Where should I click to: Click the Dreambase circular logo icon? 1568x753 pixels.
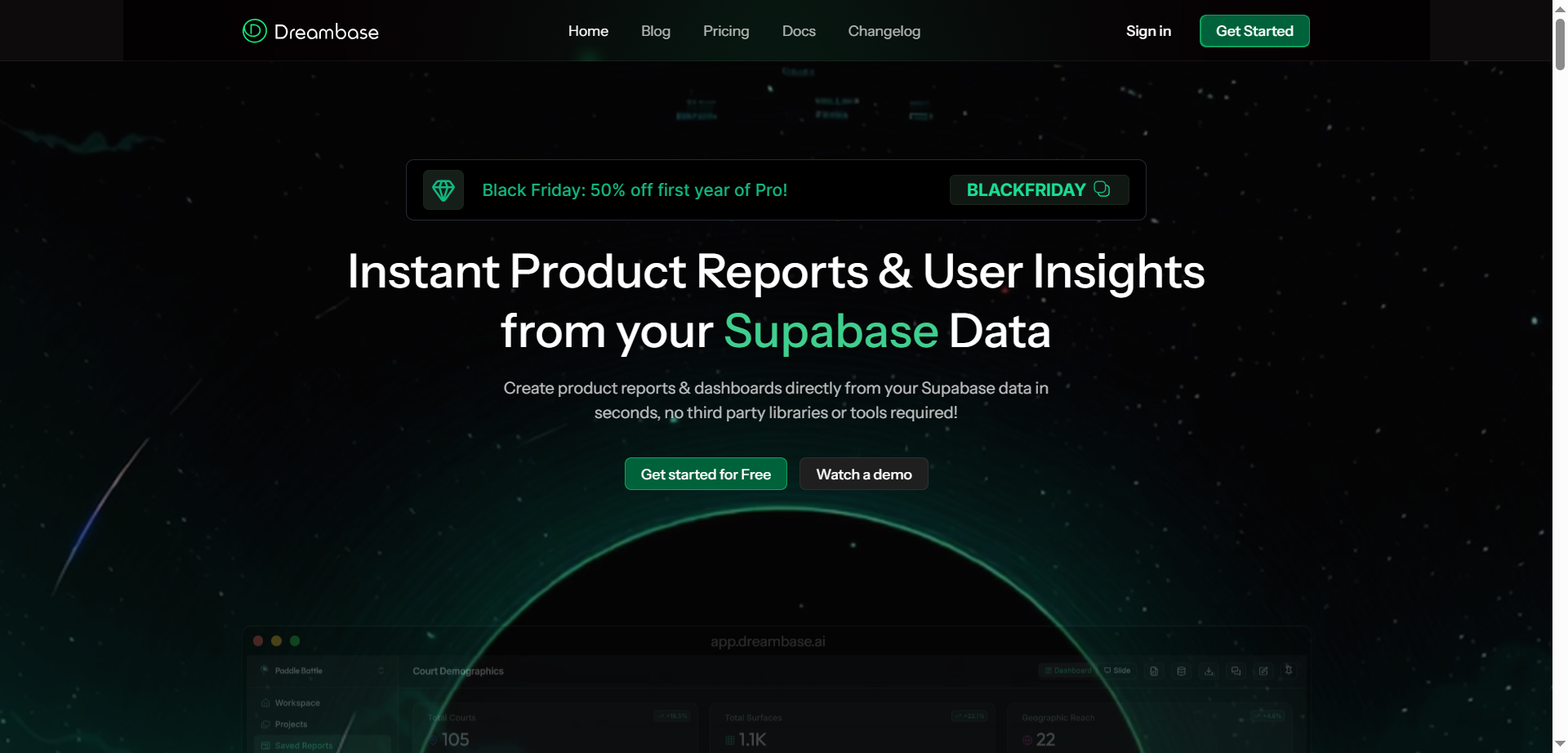click(x=255, y=31)
